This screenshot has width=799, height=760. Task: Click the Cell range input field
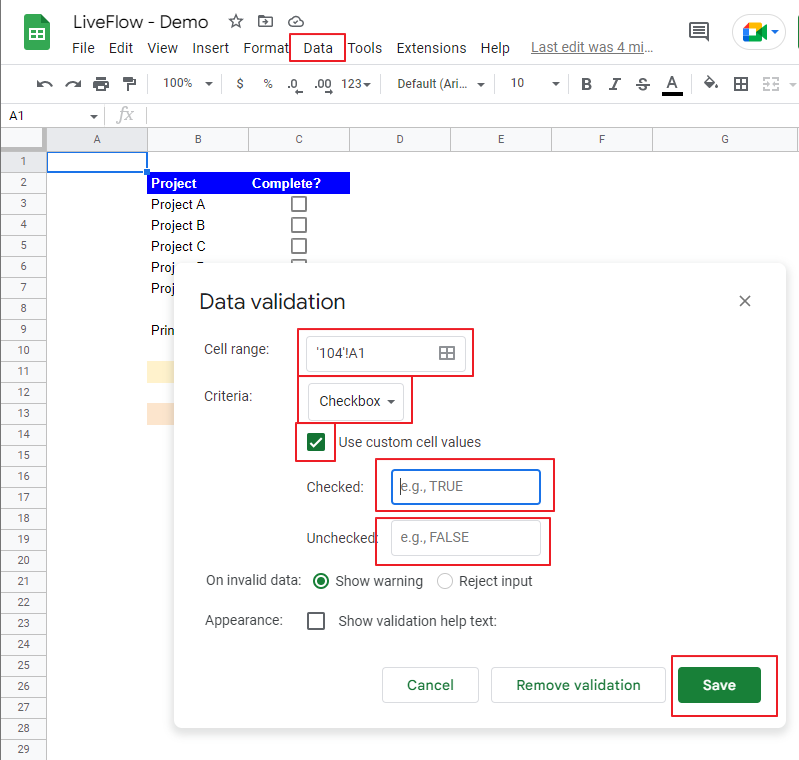coord(386,353)
